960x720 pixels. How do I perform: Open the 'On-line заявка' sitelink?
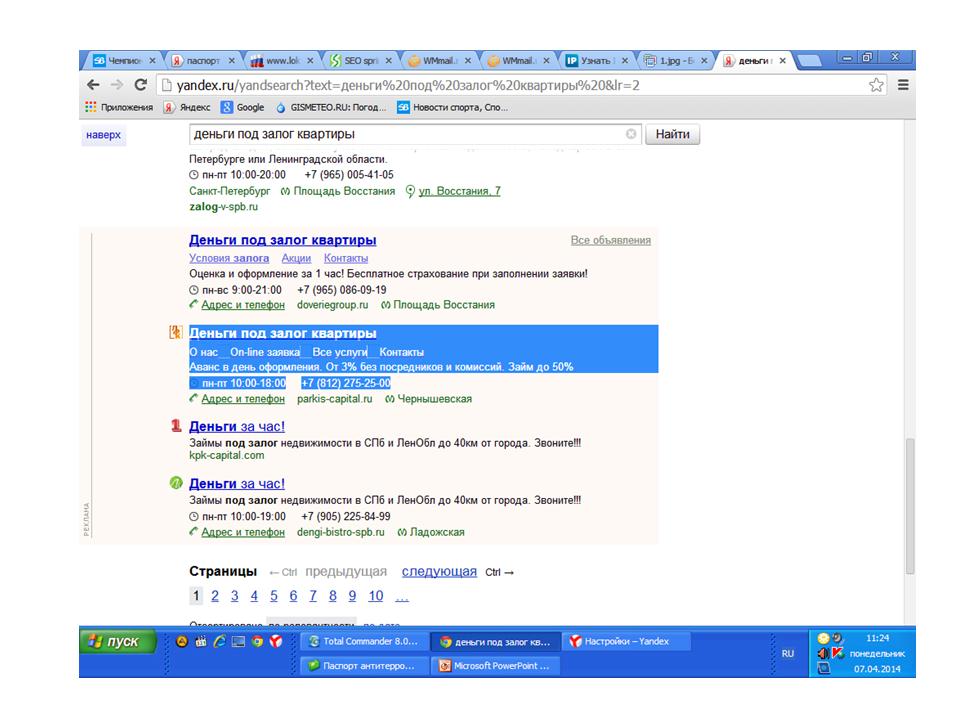click(x=265, y=352)
